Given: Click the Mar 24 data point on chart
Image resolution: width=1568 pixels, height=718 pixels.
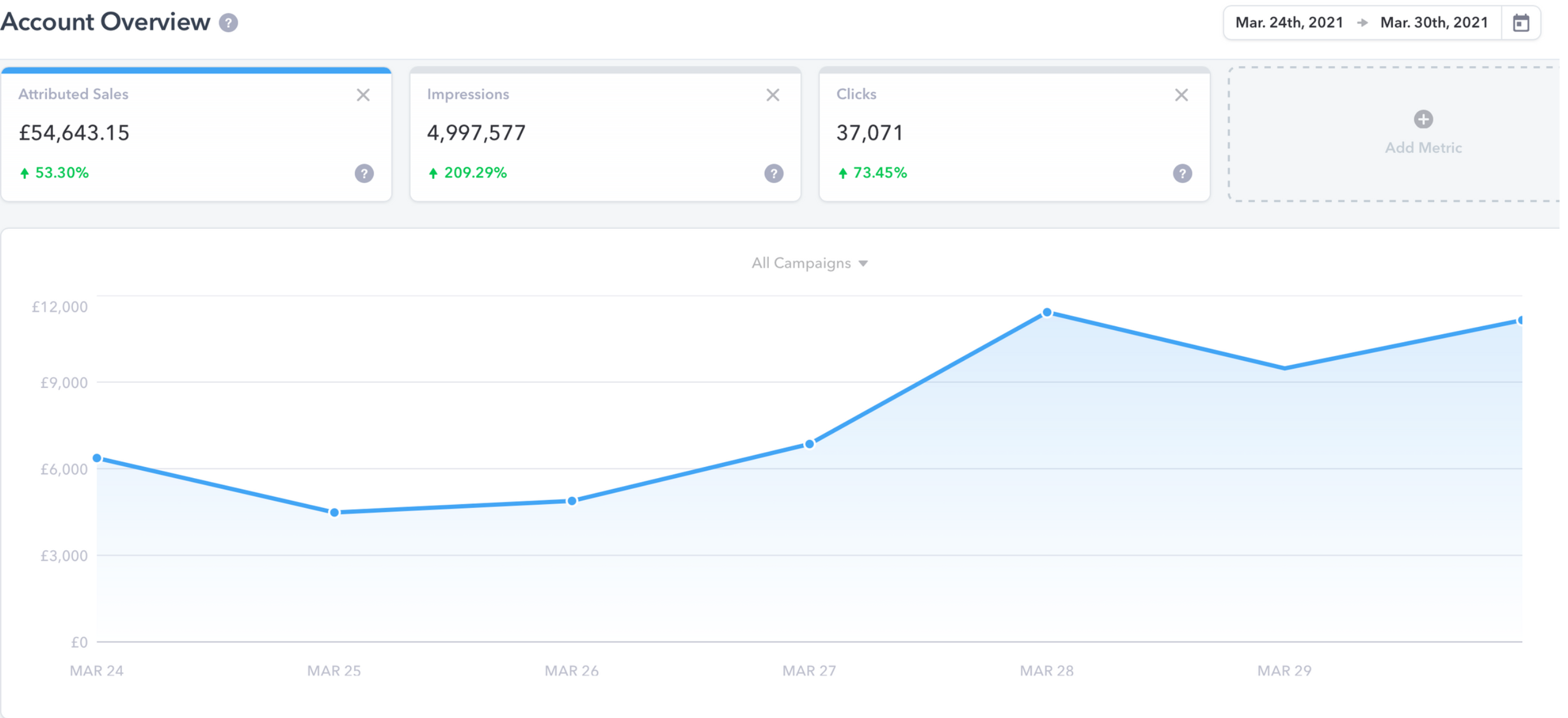Looking at the screenshot, I should (x=97, y=458).
